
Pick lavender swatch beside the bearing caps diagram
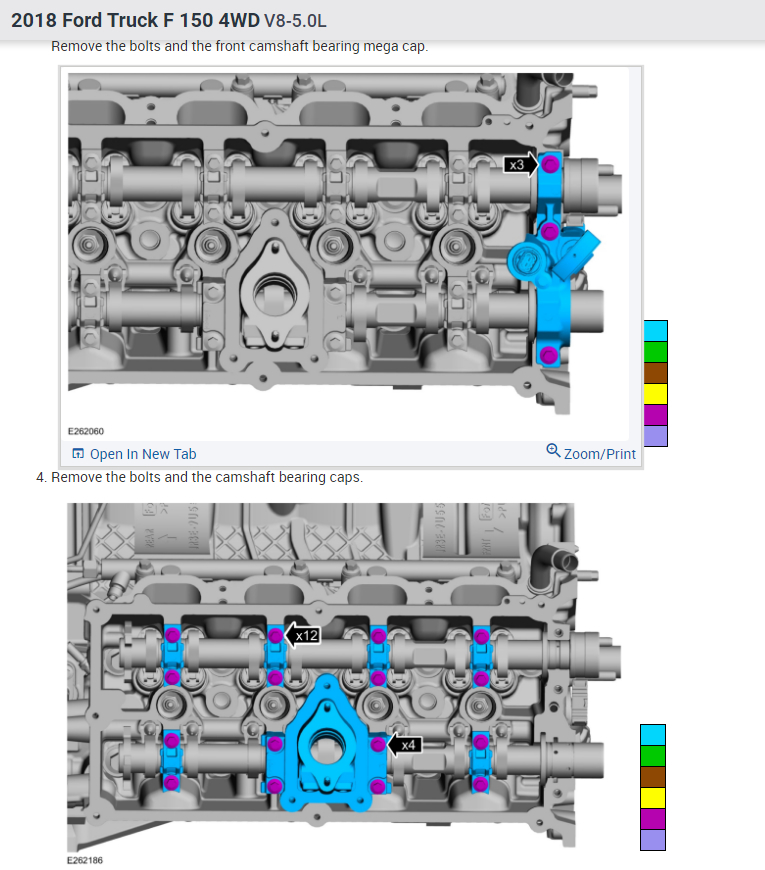(653, 840)
